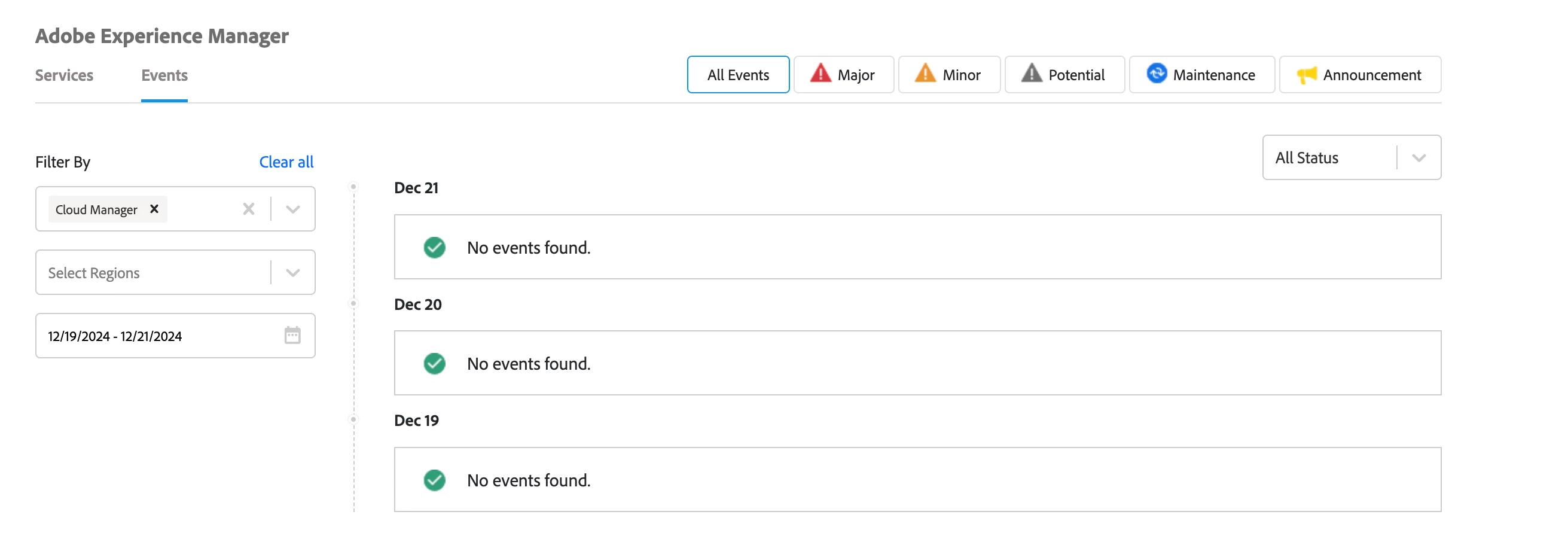1568x548 pixels.
Task: Click green checkmark in Dec 20 card
Action: [435, 364]
